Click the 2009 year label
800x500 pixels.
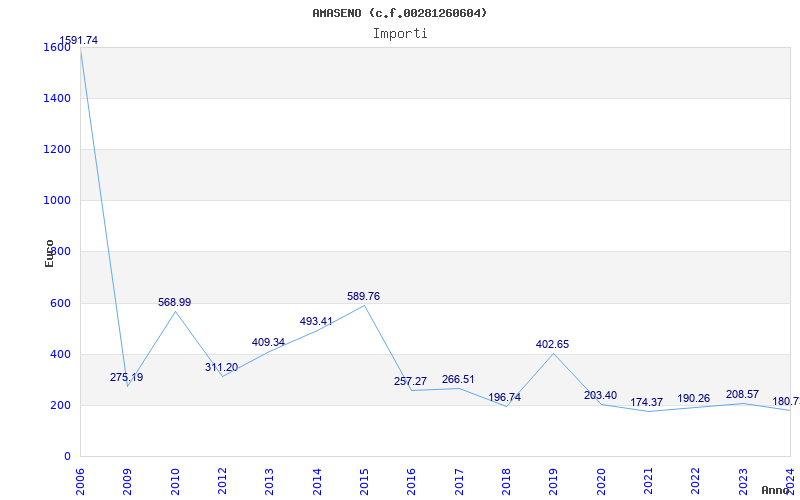[x=128, y=482]
